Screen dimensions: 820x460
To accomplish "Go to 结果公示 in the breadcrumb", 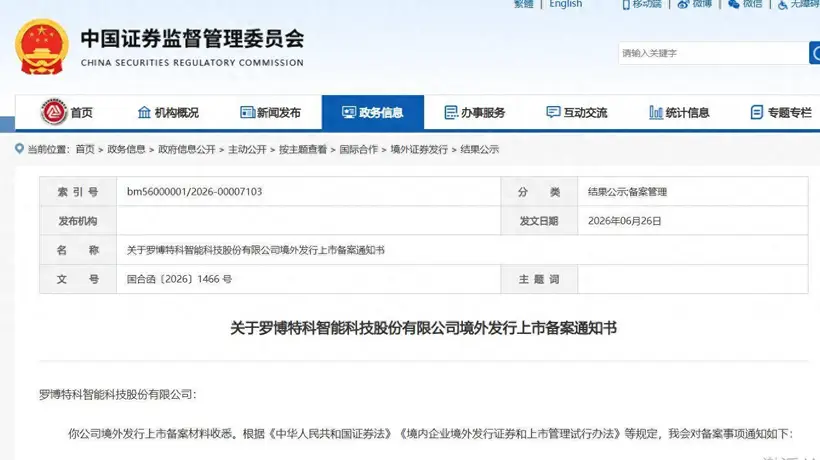I will (480, 150).
